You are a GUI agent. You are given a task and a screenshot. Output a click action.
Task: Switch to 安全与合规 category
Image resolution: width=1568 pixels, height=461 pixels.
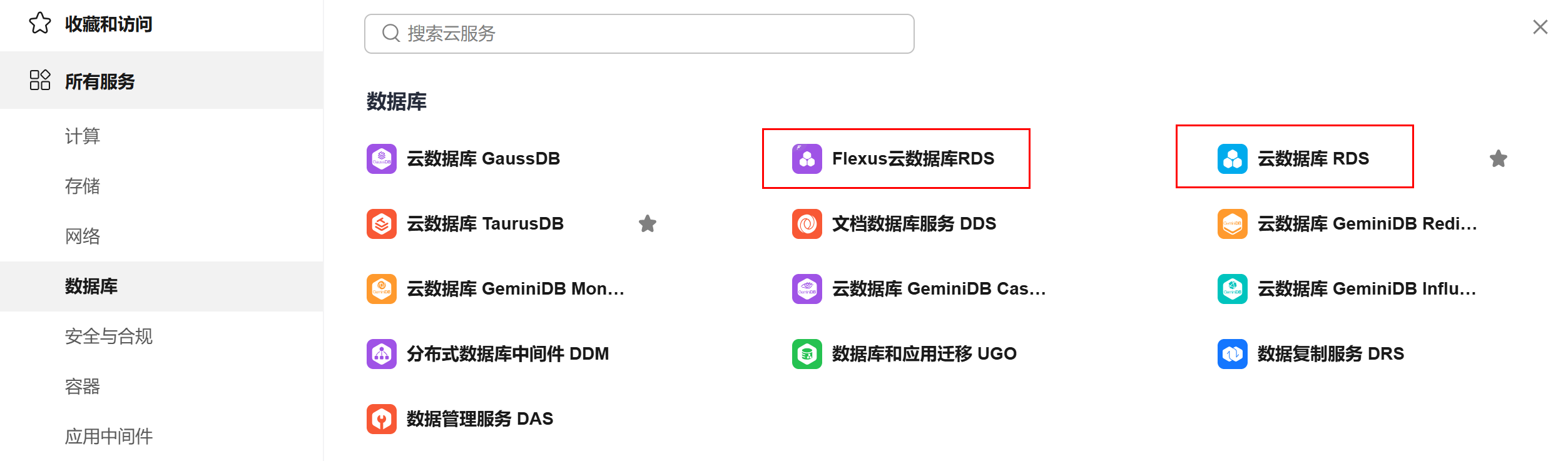[x=109, y=337]
